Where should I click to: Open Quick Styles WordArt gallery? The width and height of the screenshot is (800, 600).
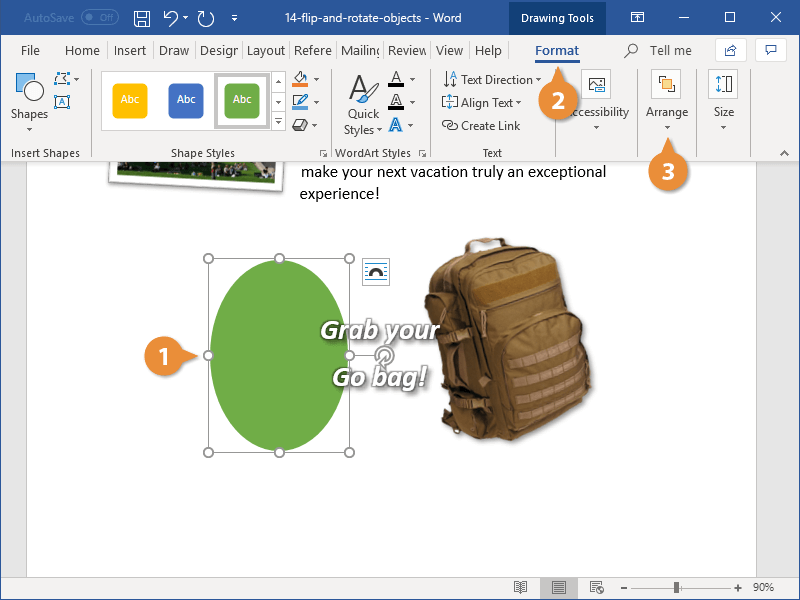(363, 105)
